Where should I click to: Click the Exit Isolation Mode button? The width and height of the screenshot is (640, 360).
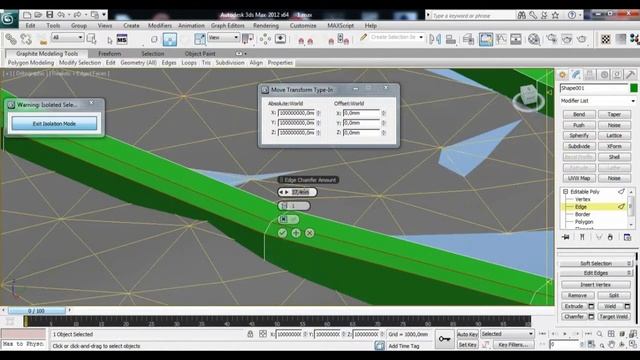point(54,124)
